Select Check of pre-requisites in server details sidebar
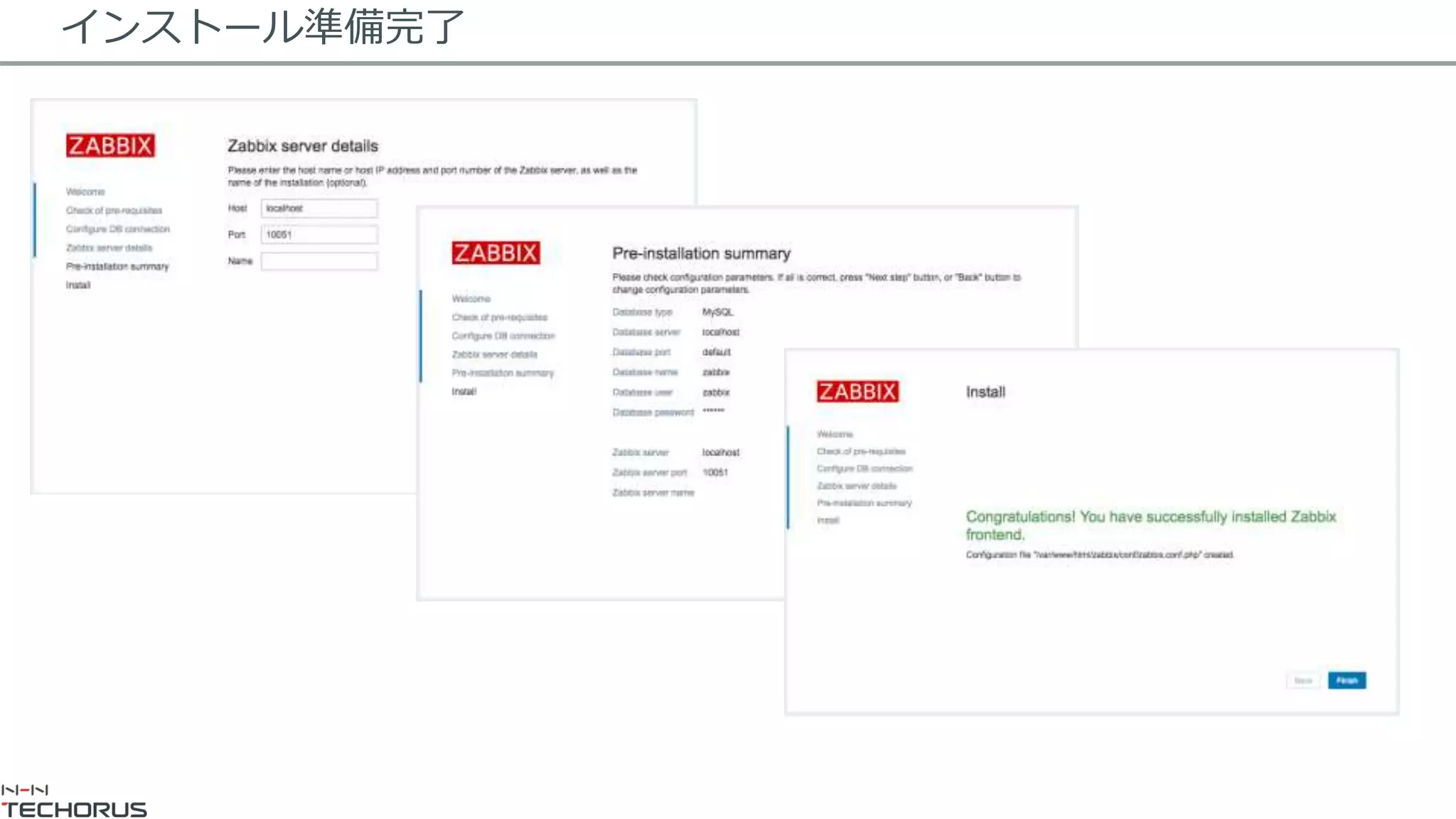1456x819 pixels. click(114, 210)
